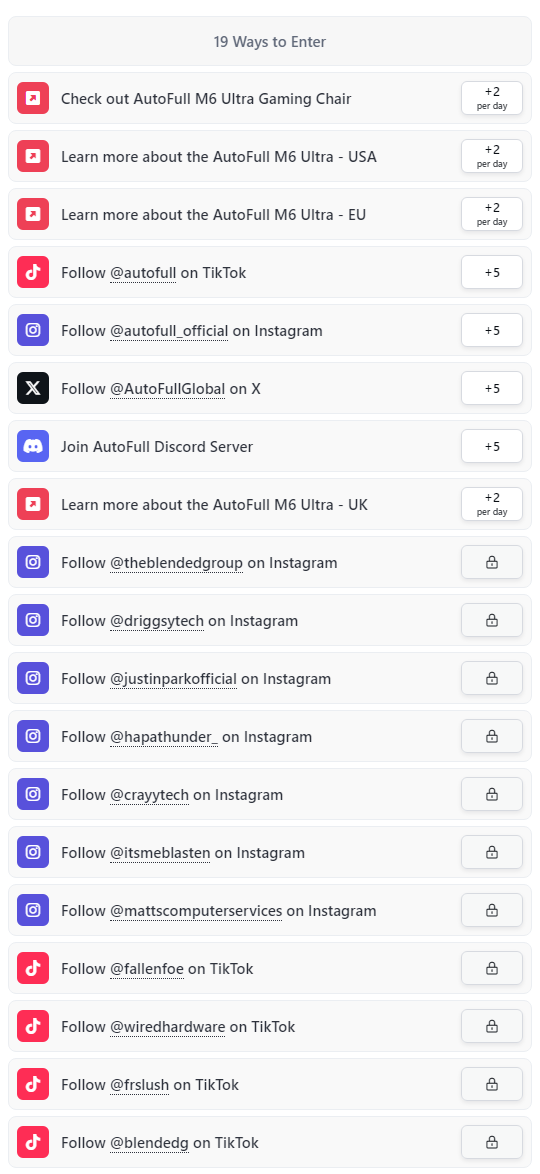
Task: Click the +5 button for Join Discord Server
Action: pos(492,446)
